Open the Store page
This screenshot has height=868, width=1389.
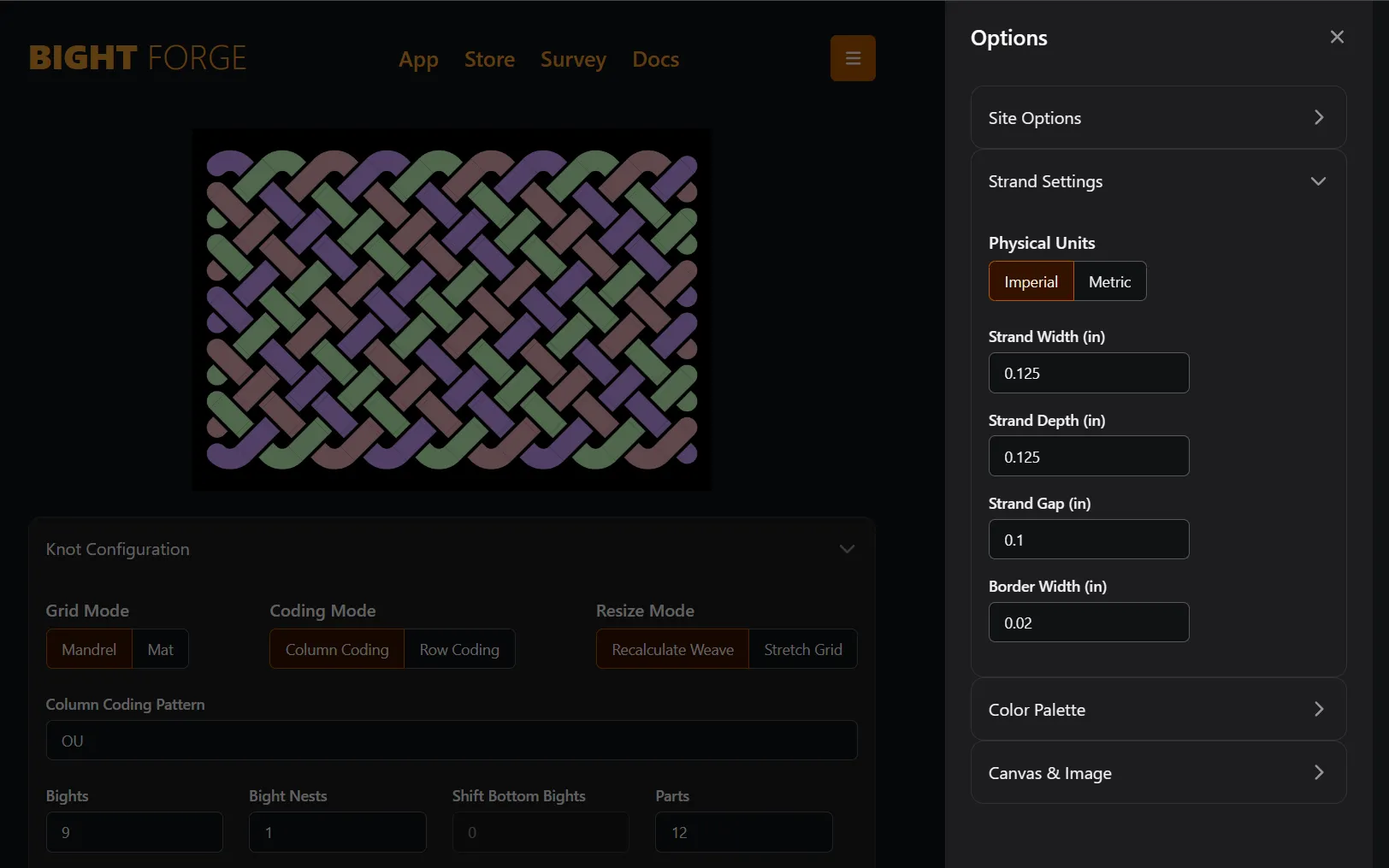(489, 59)
